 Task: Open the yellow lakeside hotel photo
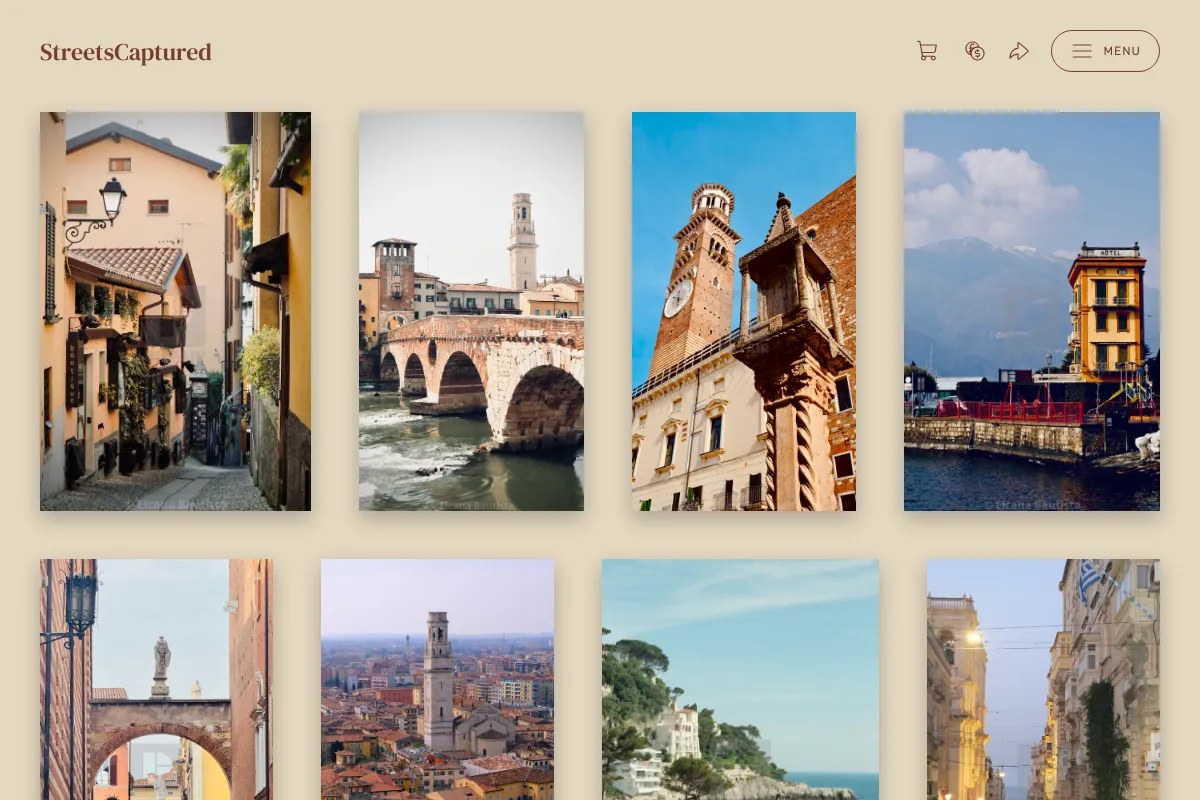point(1032,311)
